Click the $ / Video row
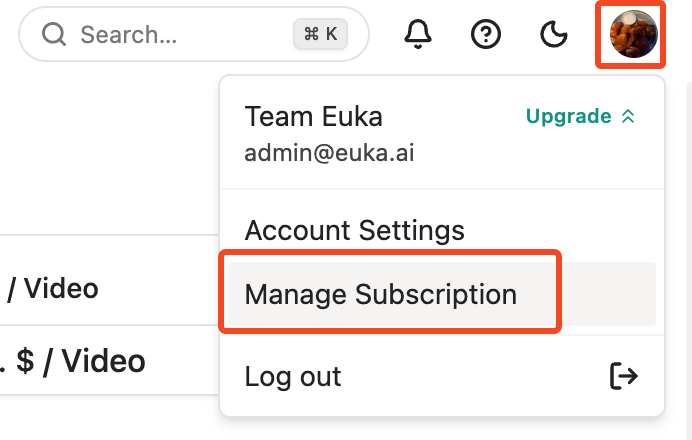Viewport: 692px width, 440px height. [x=109, y=361]
